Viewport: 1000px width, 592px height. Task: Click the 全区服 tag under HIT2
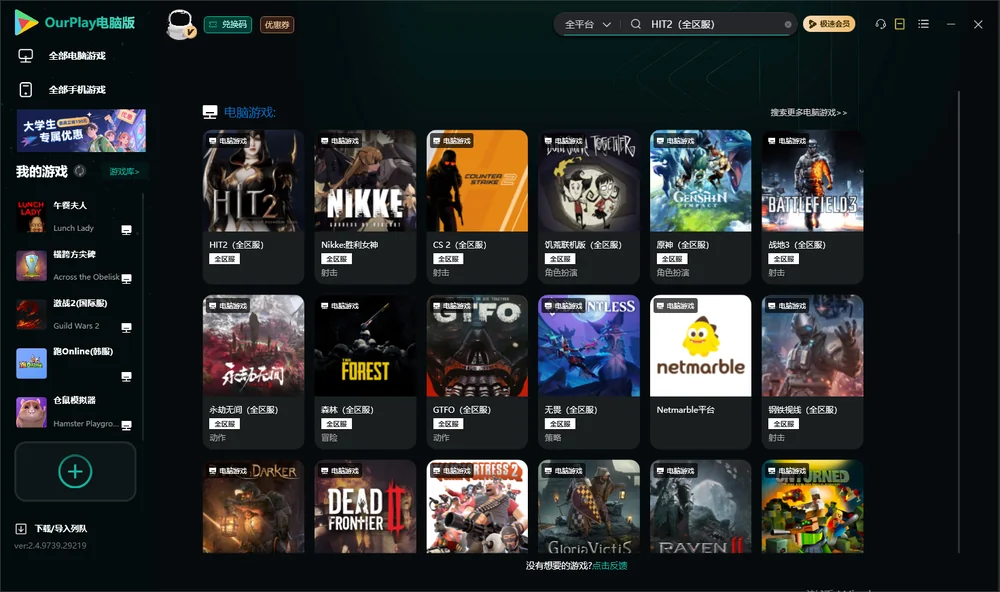[224, 259]
